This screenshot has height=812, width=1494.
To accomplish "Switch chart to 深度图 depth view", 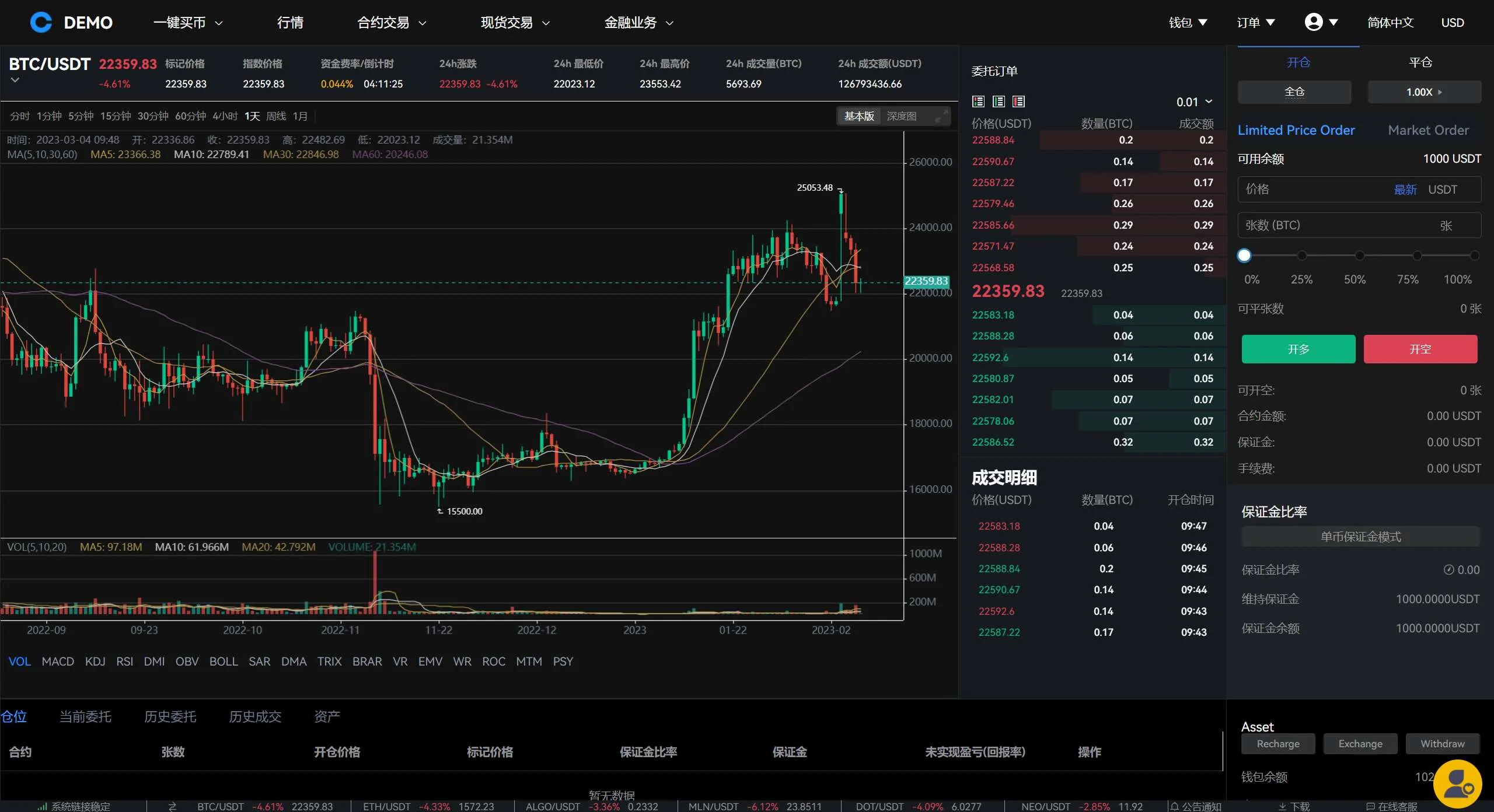I will 901,116.
